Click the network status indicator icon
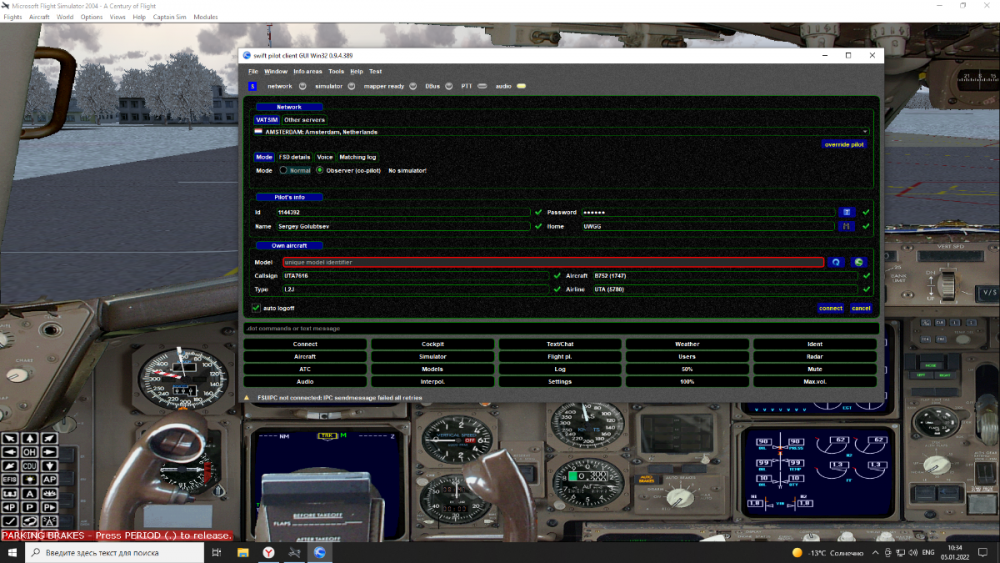1000x563 pixels. tap(303, 86)
